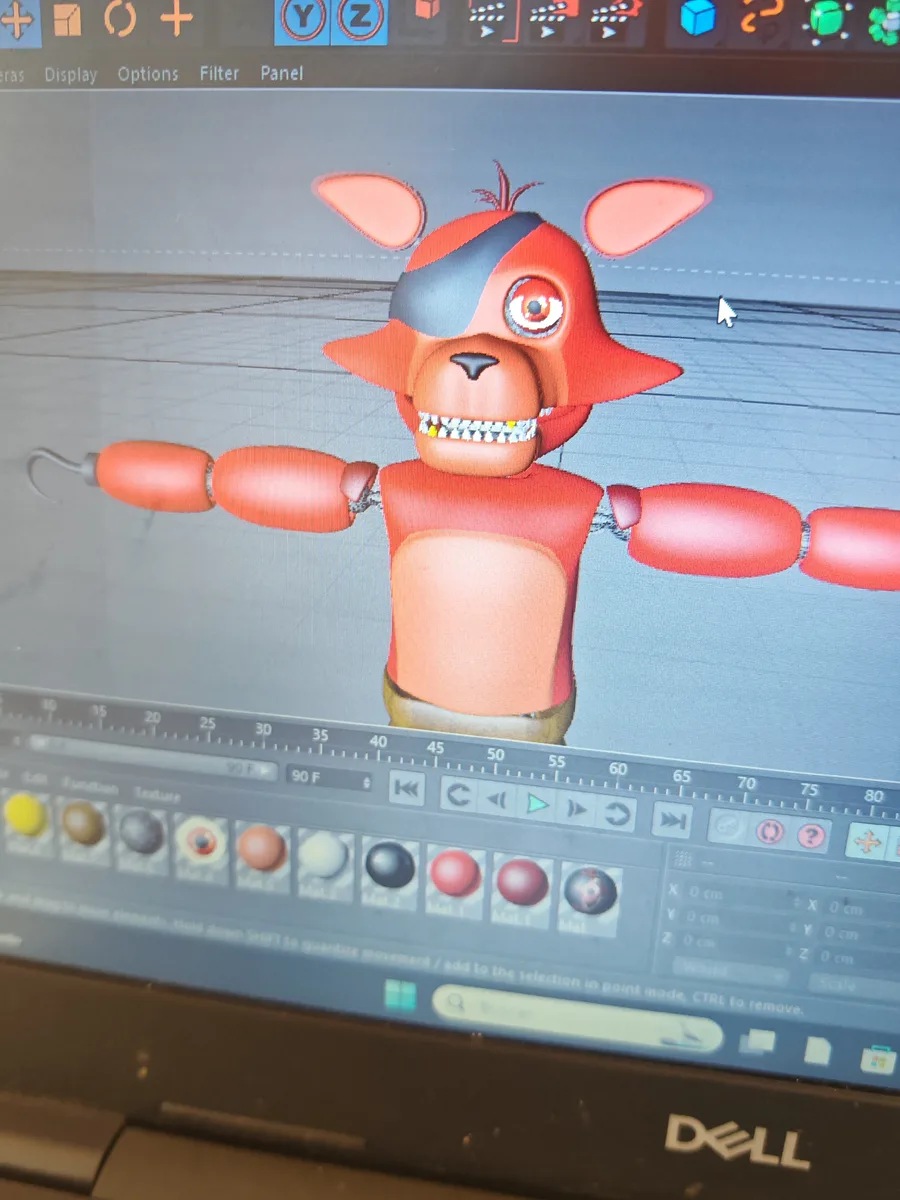The image size is (900, 1200).
Task: Click the first Render View clapperboard icon
Action: (488, 19)
